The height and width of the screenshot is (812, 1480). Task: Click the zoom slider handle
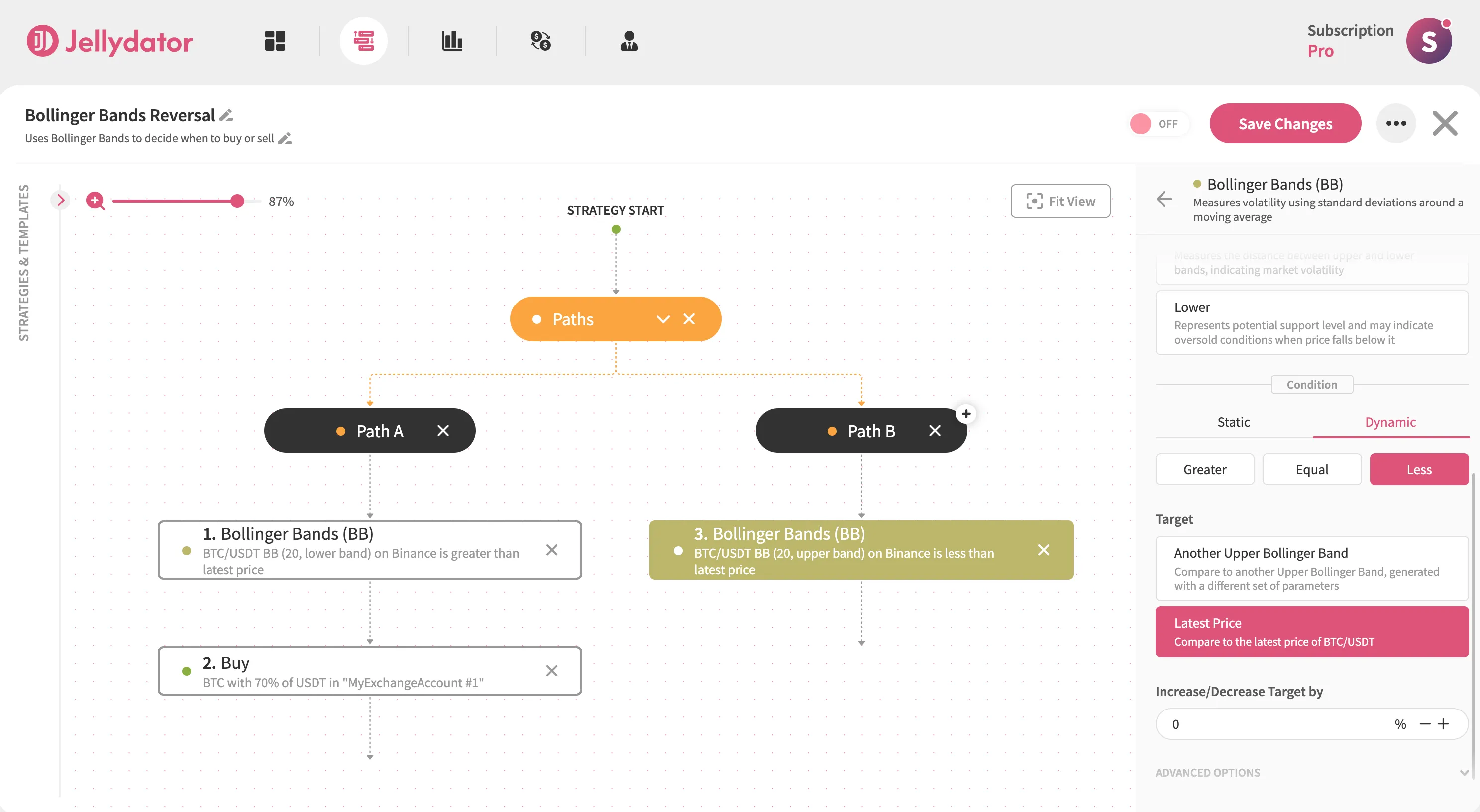click(237, 201)
